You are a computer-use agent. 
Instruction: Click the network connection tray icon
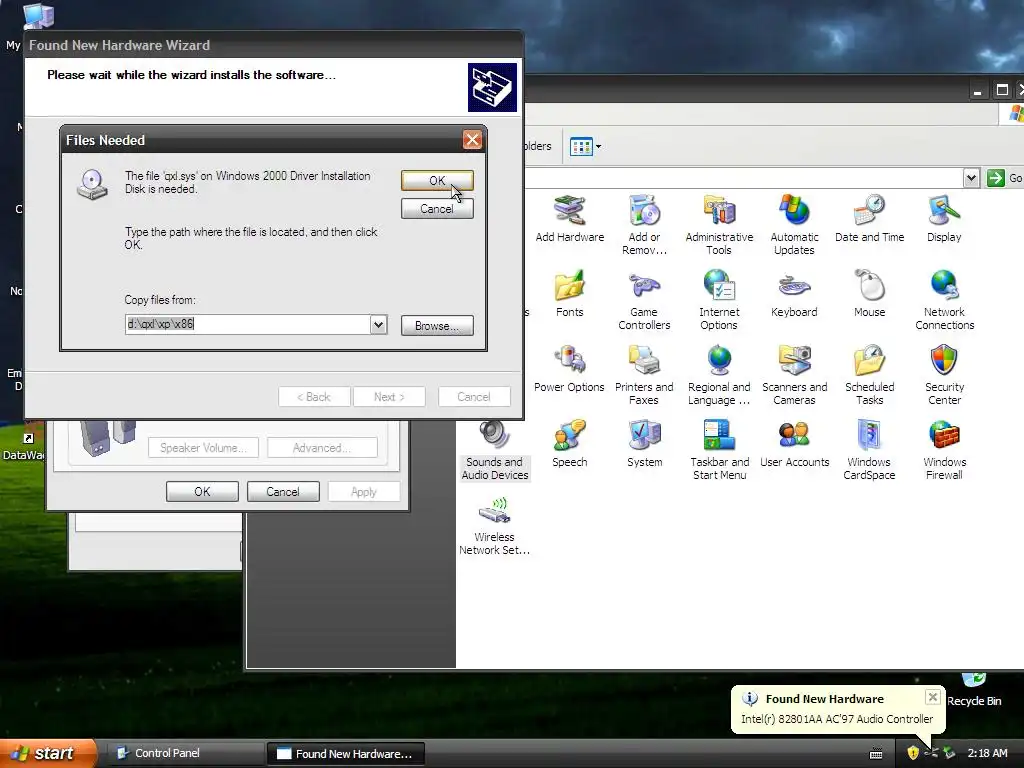coord(931,753)
